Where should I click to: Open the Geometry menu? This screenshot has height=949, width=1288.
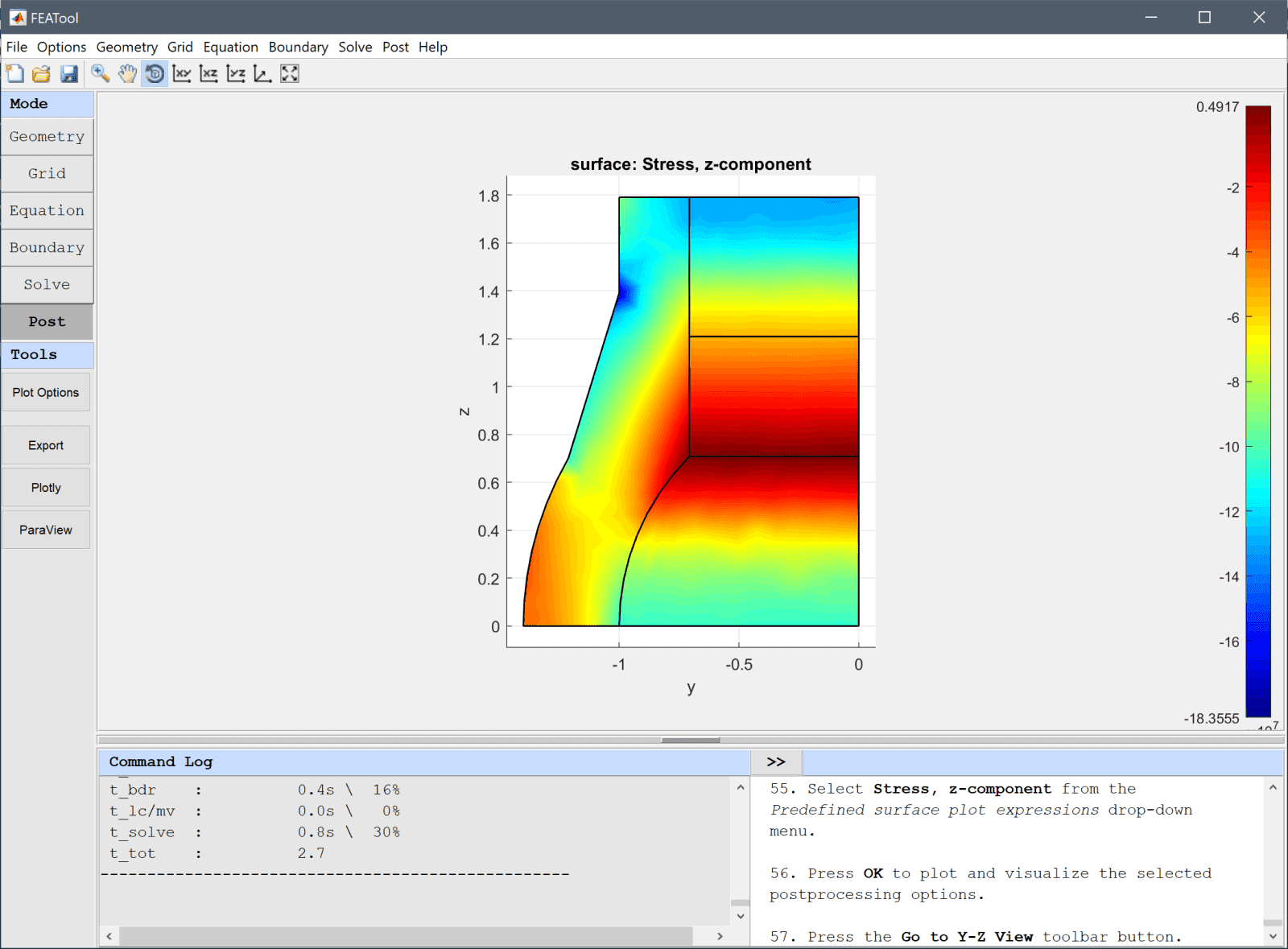(127, 47)
